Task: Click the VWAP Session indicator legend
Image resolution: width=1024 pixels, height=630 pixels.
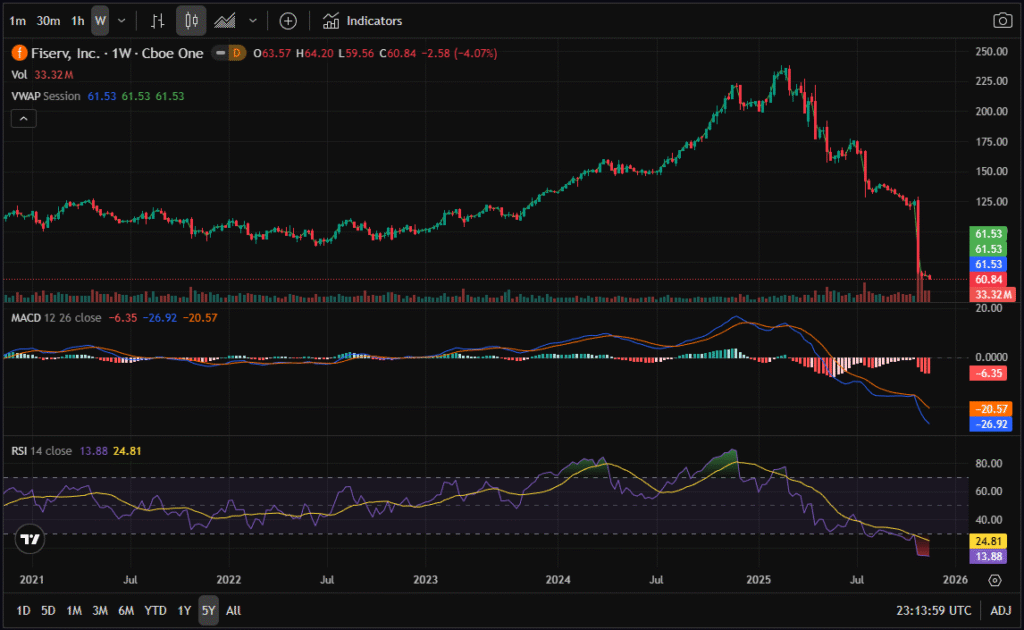Action: pyautogui.click(x=46, y=96)
